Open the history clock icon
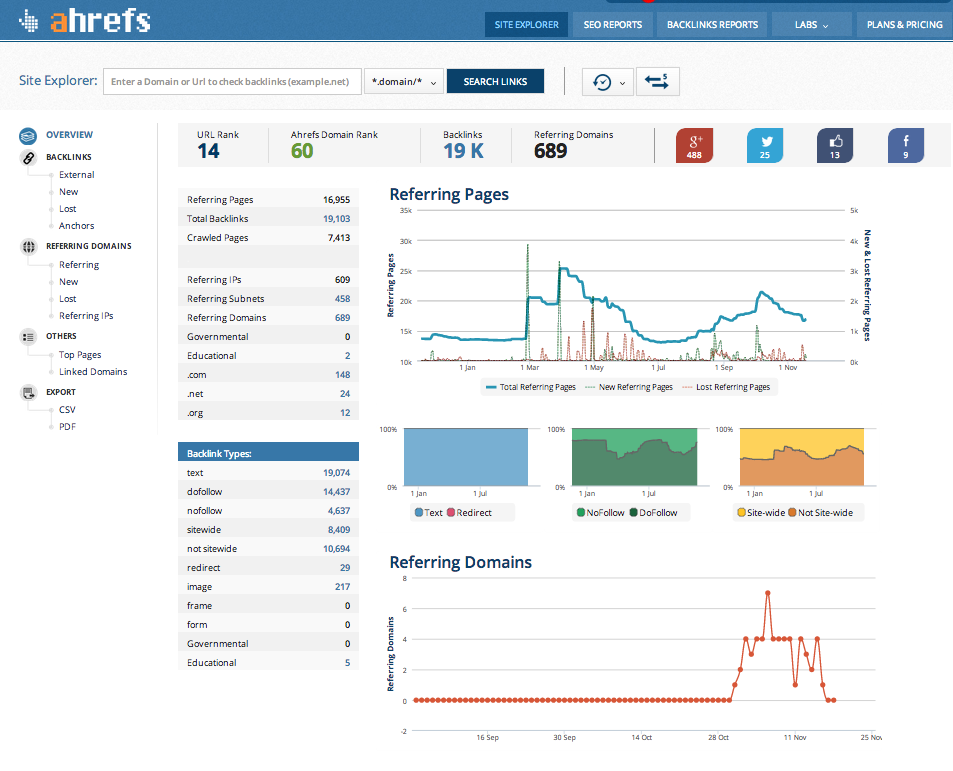Viewport: 953px width, 771px height. tap(602, 82)
